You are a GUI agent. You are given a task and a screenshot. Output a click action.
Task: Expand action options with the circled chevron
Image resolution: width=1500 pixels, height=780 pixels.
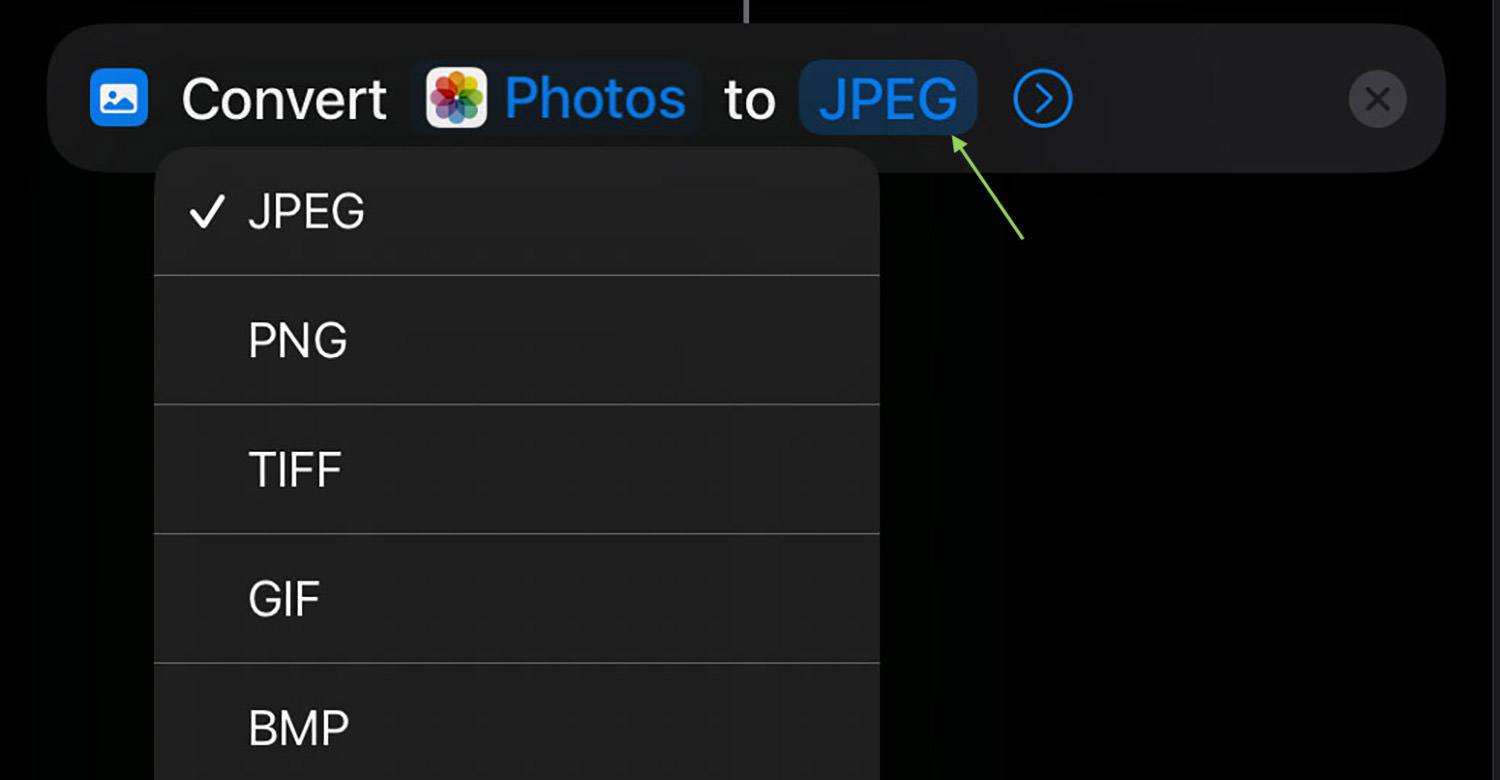[1043, 98]
